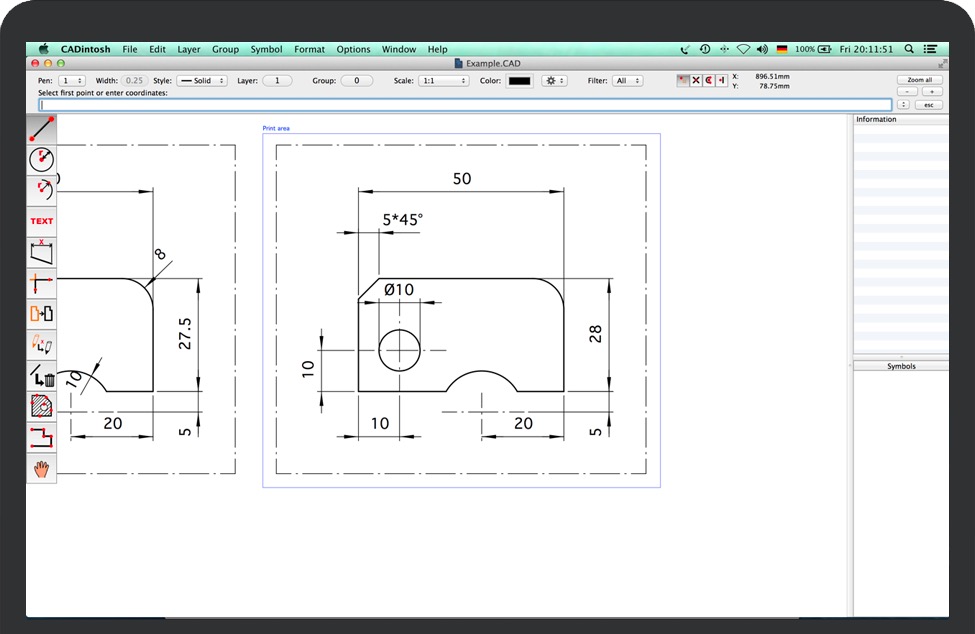
Task: Click the black Color swatch
Action: (x=519, y=81)
